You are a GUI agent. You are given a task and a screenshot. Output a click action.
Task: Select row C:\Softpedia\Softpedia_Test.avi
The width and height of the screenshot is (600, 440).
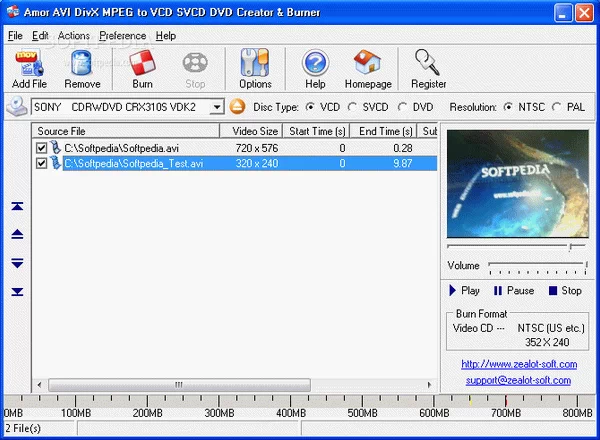(x=234, y=163)
